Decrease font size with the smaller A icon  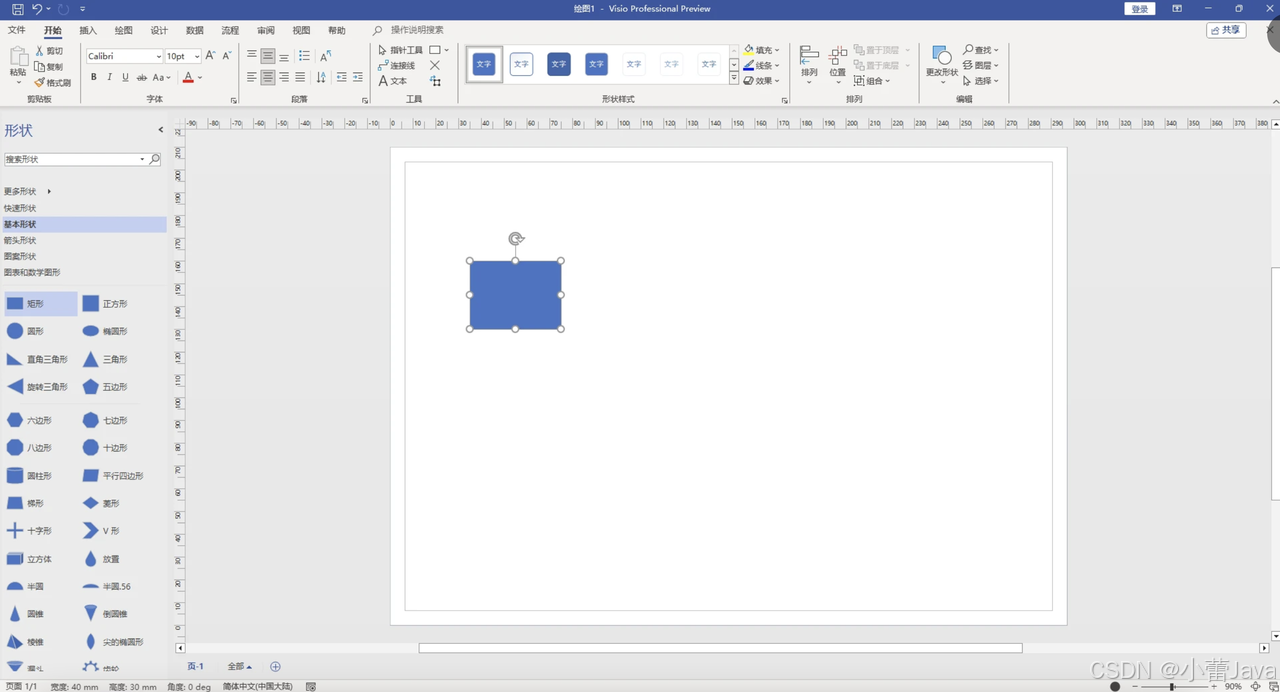227,56
